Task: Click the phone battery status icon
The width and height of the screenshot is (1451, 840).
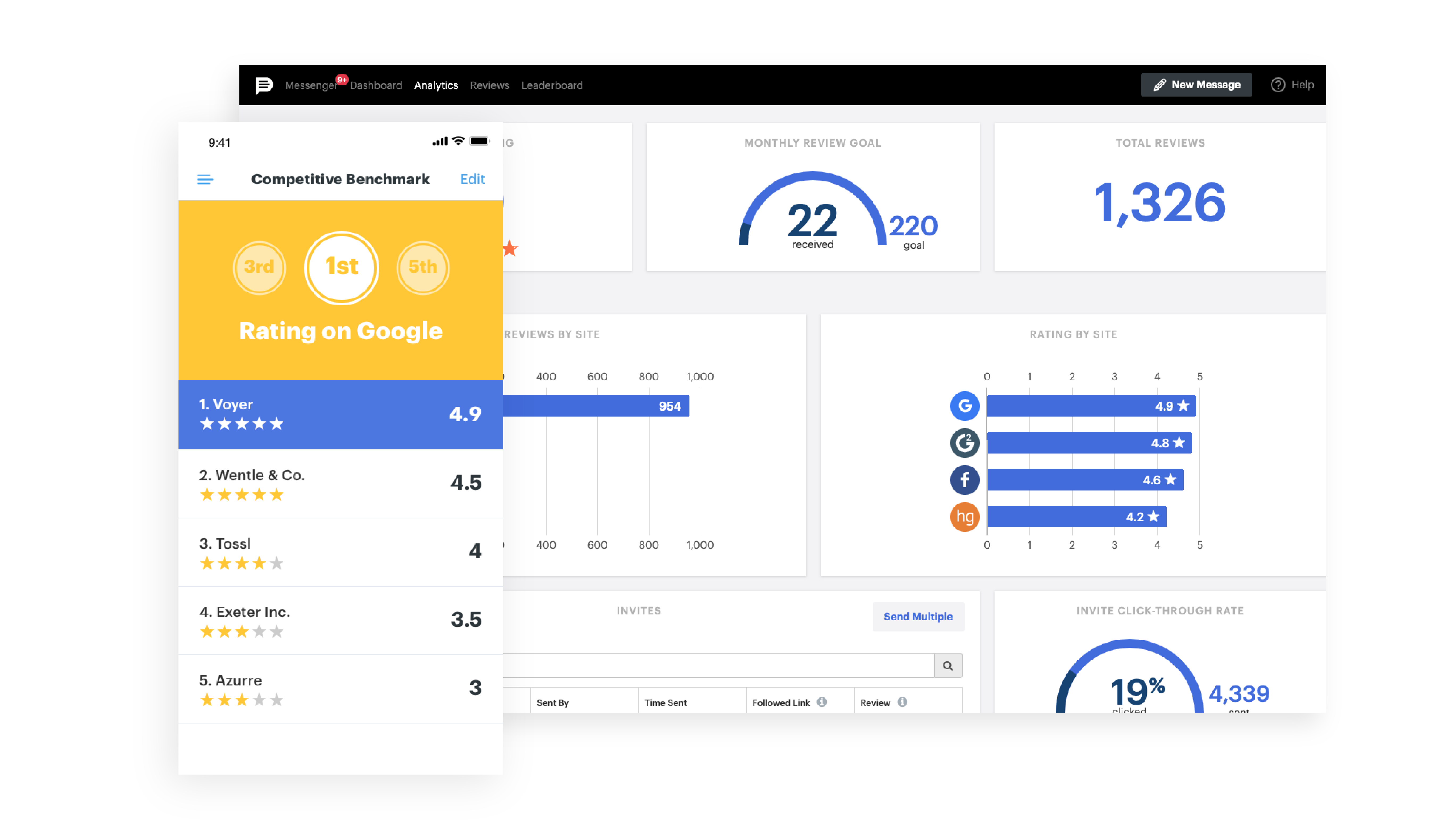Action: tap(479, 141)
